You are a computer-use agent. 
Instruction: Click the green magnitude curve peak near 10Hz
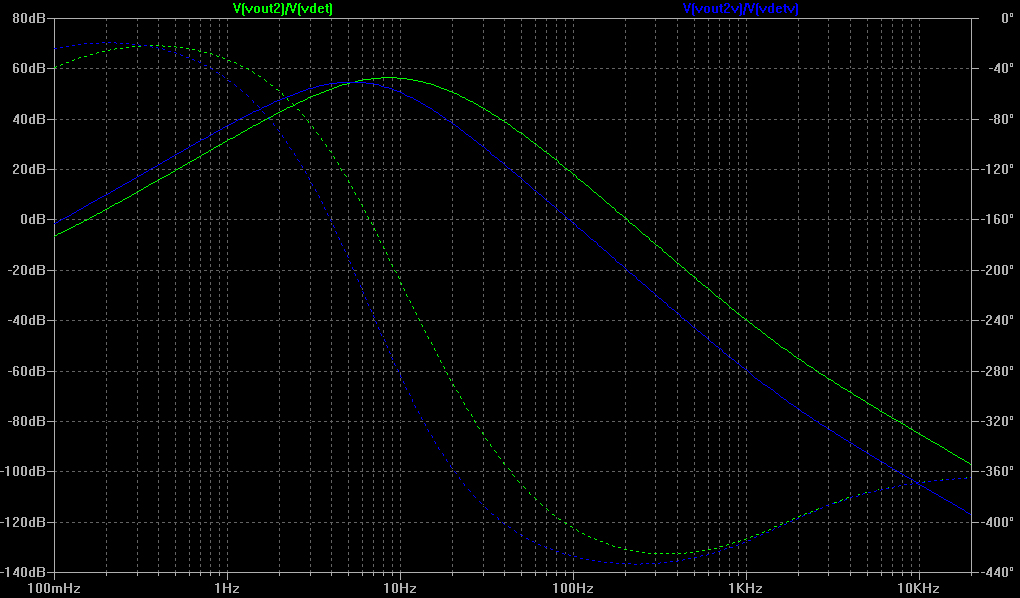(391, 77)
